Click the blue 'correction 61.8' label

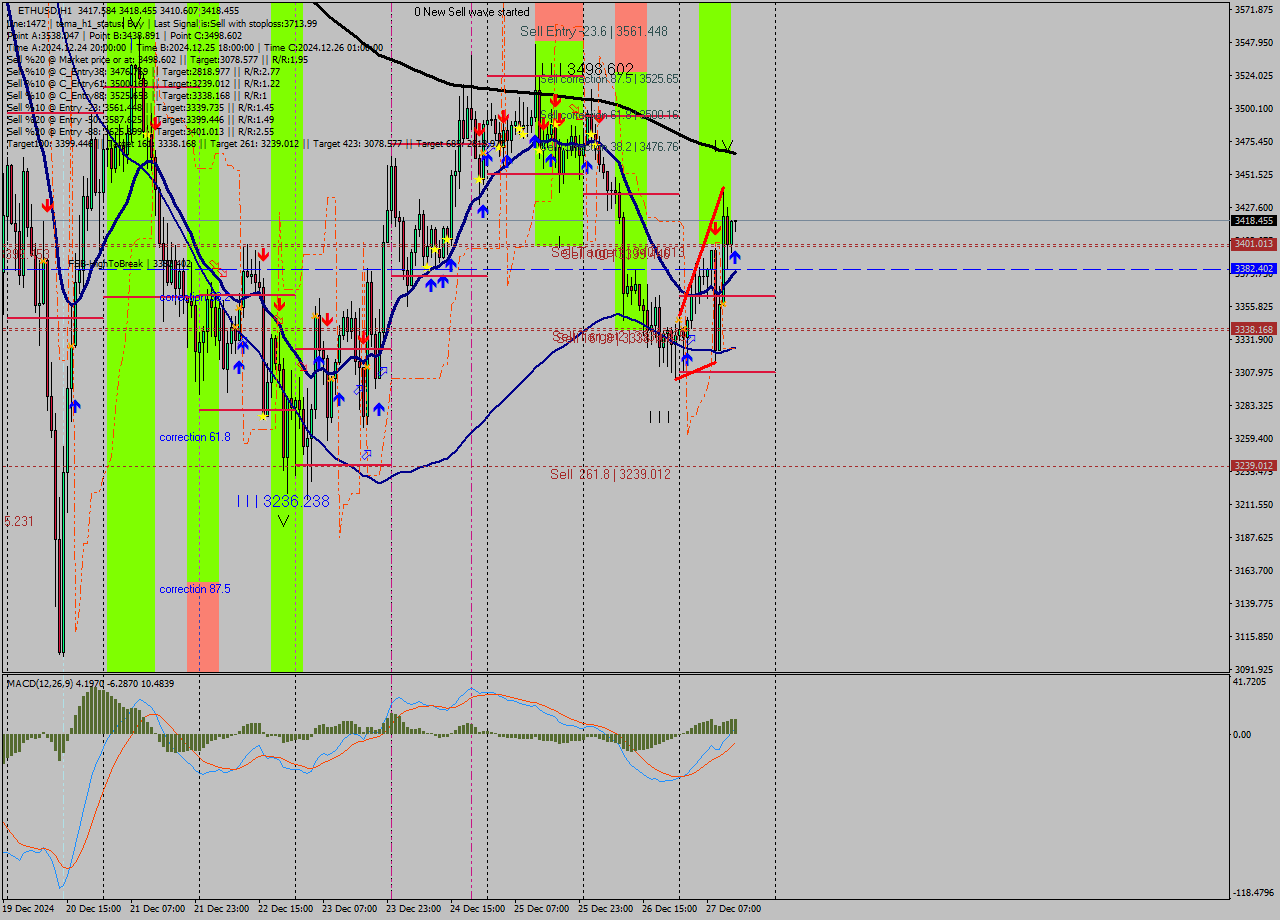tap(195, 437)
